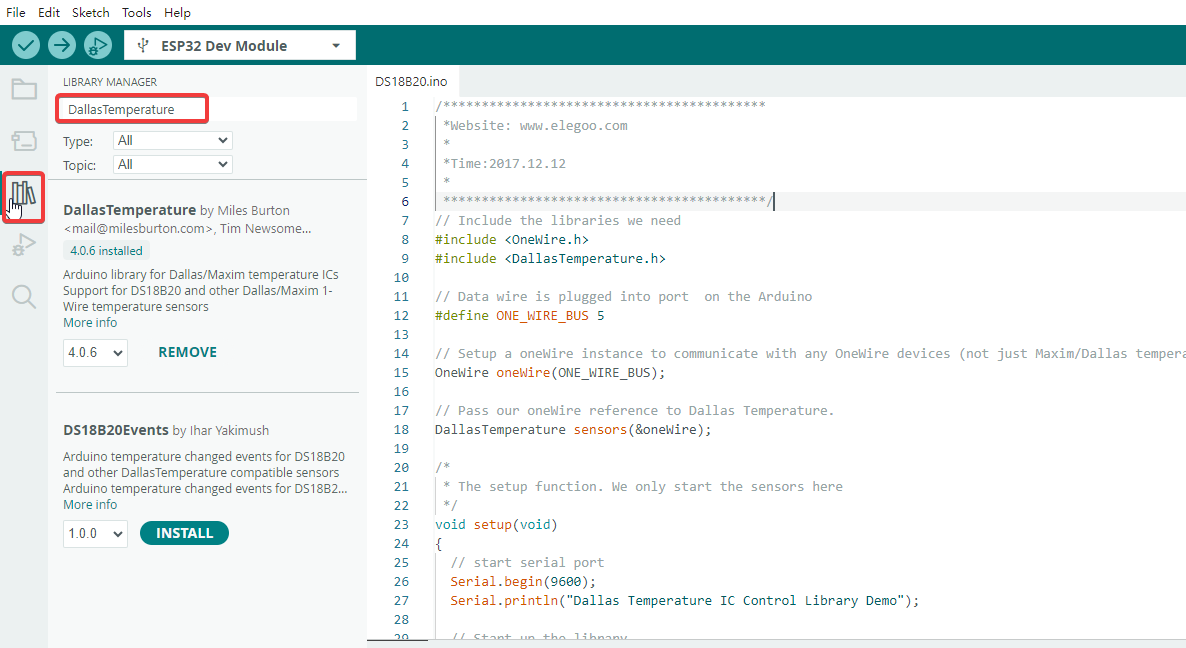Screen dimensions: 1186x648
Task: Open the Debug sidebar panel icon
Action: (24, 245)
